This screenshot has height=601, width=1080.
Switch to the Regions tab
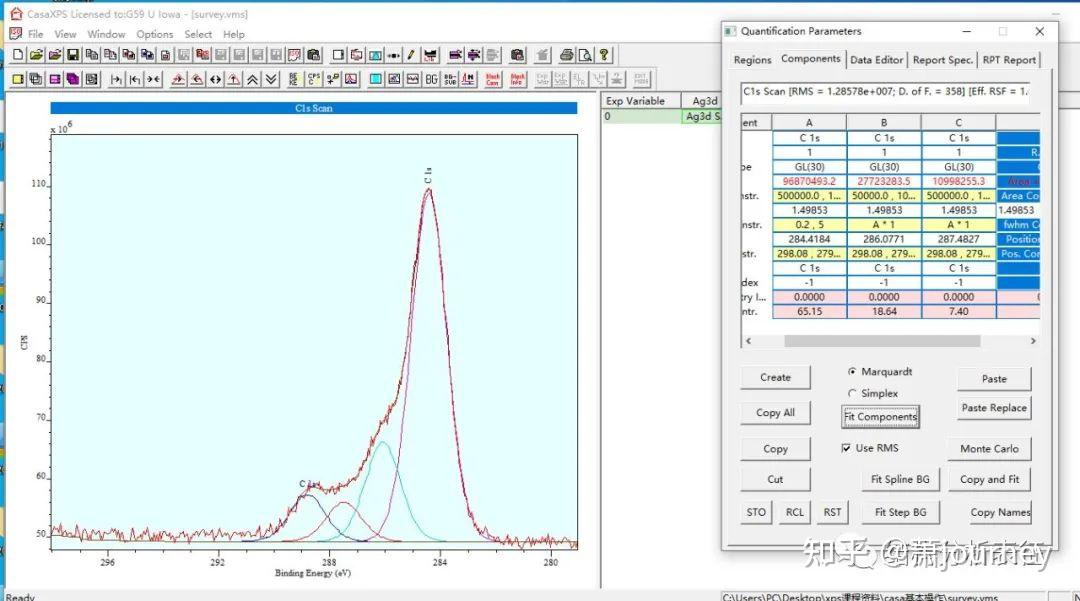pos(752,60)
